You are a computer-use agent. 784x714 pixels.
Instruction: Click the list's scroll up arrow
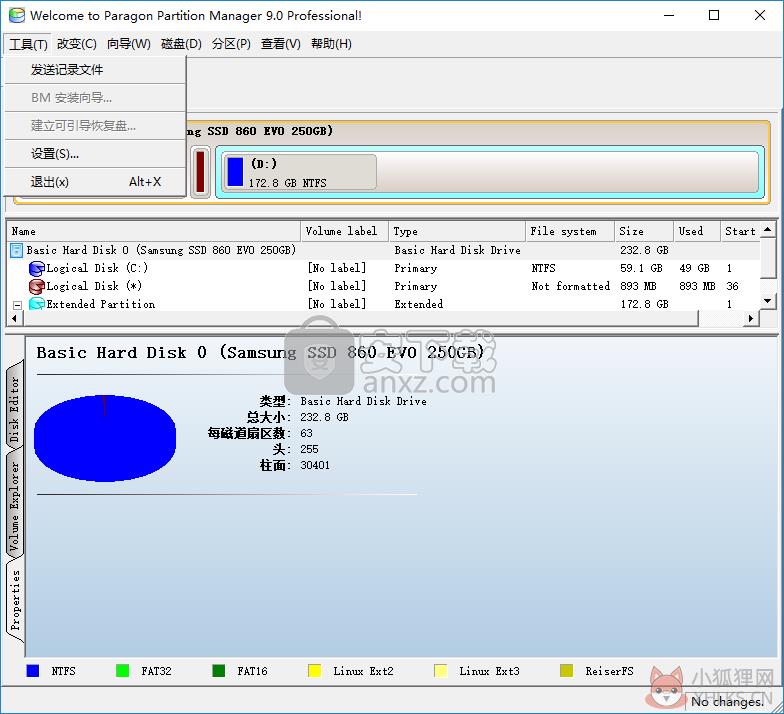(x=768, y=230)
